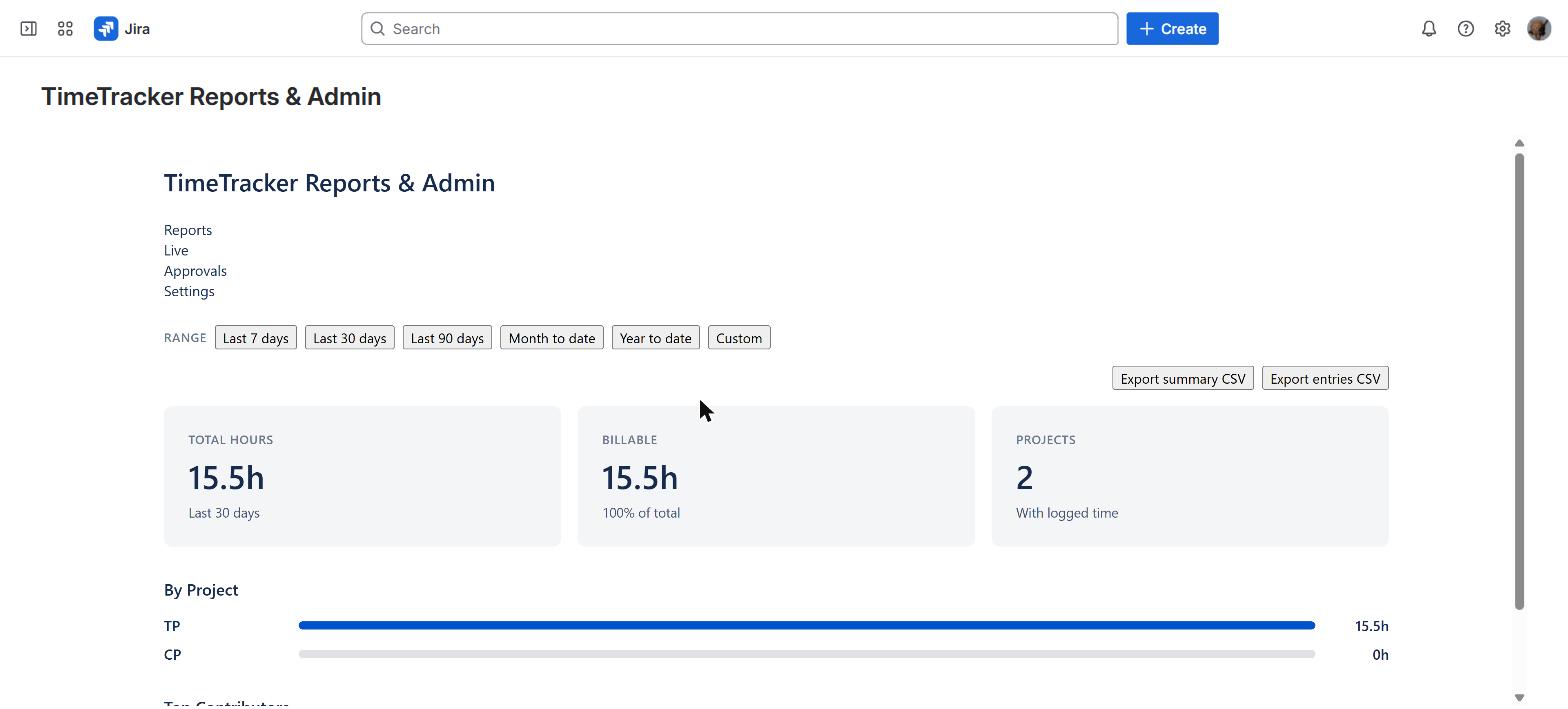Image resolution: width=1568 pixels, height=709 pixels.
Task: Click the Total Hours 15.5h value
Action: (x=226, y=478)
